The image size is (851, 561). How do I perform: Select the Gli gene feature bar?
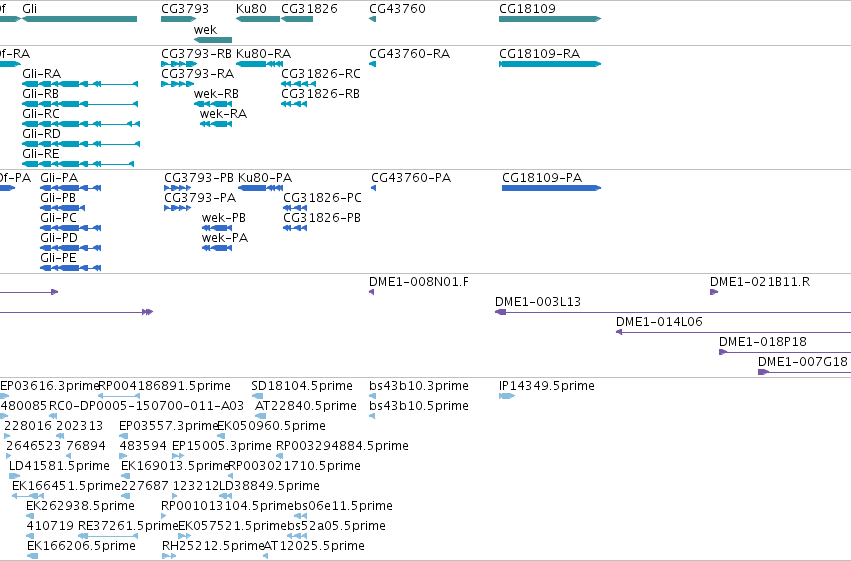(x=80, y=19)
